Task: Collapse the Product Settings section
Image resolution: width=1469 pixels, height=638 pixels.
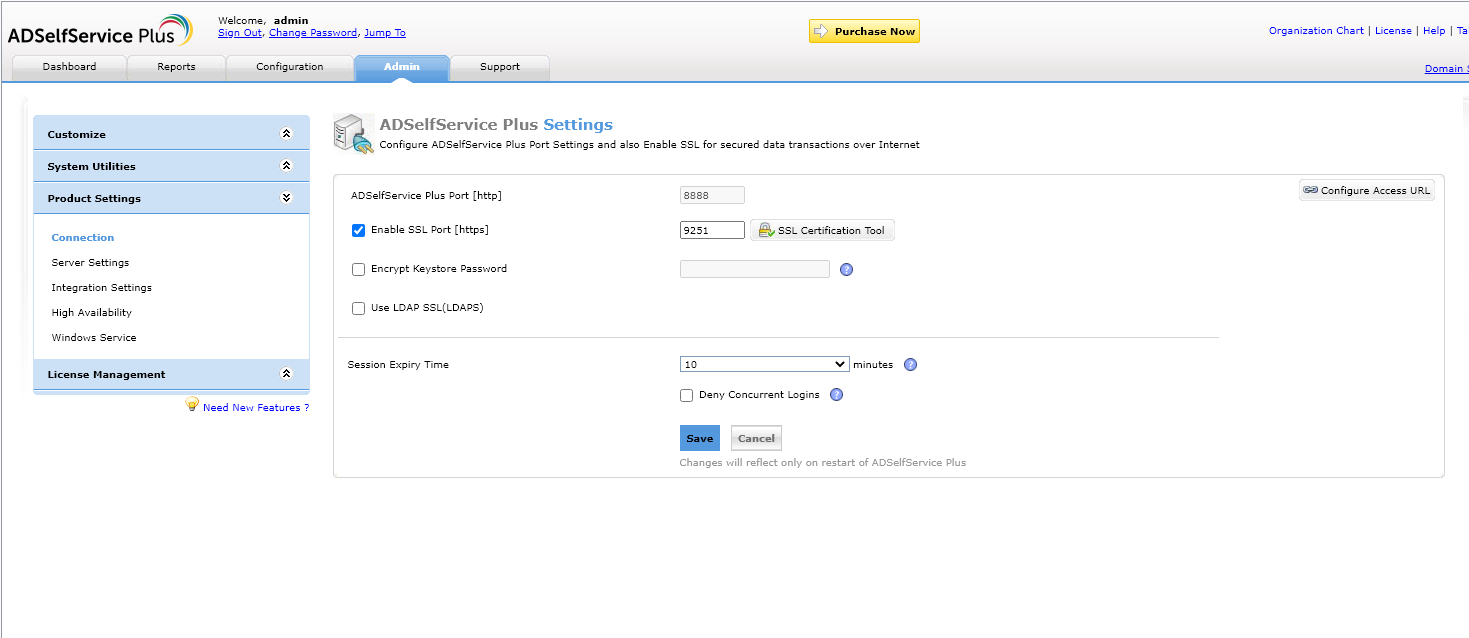Action: coord(286,198)
